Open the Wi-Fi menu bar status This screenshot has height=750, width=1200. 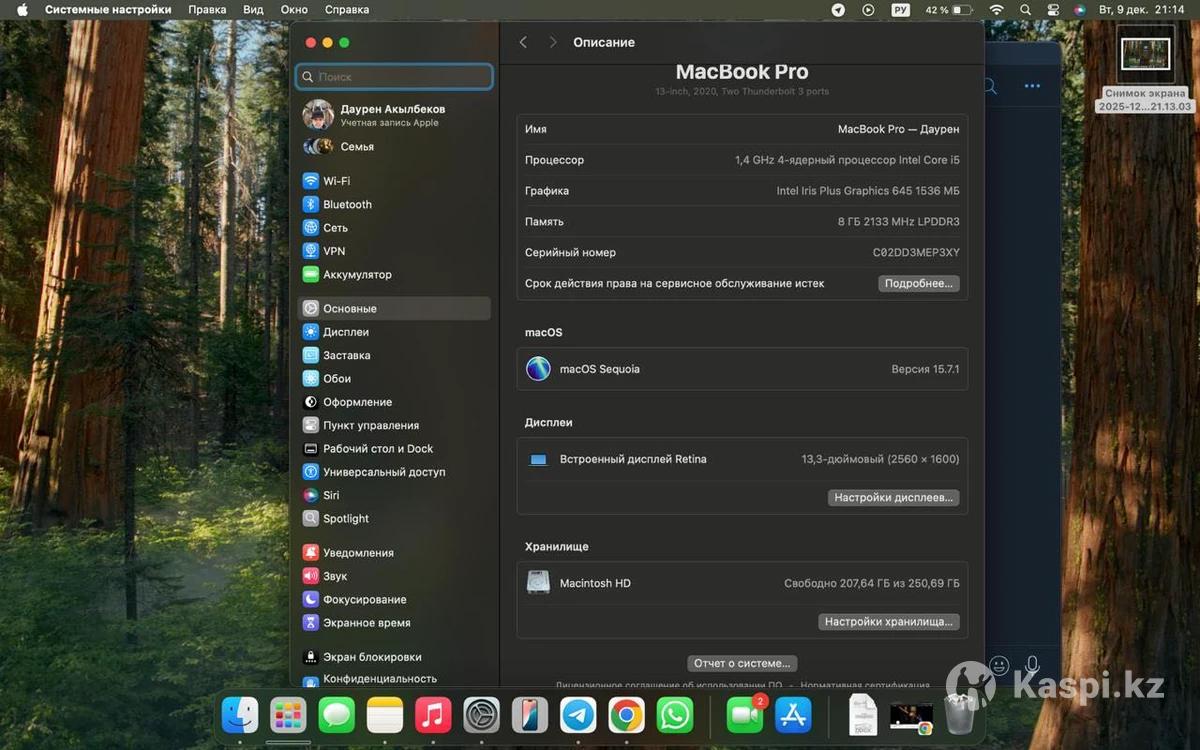996,10
